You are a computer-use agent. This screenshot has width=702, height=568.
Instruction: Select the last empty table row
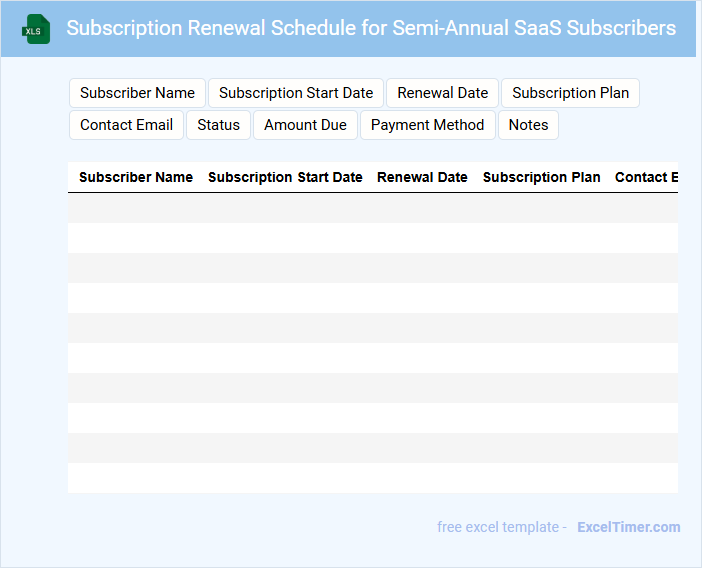(372, 478)
